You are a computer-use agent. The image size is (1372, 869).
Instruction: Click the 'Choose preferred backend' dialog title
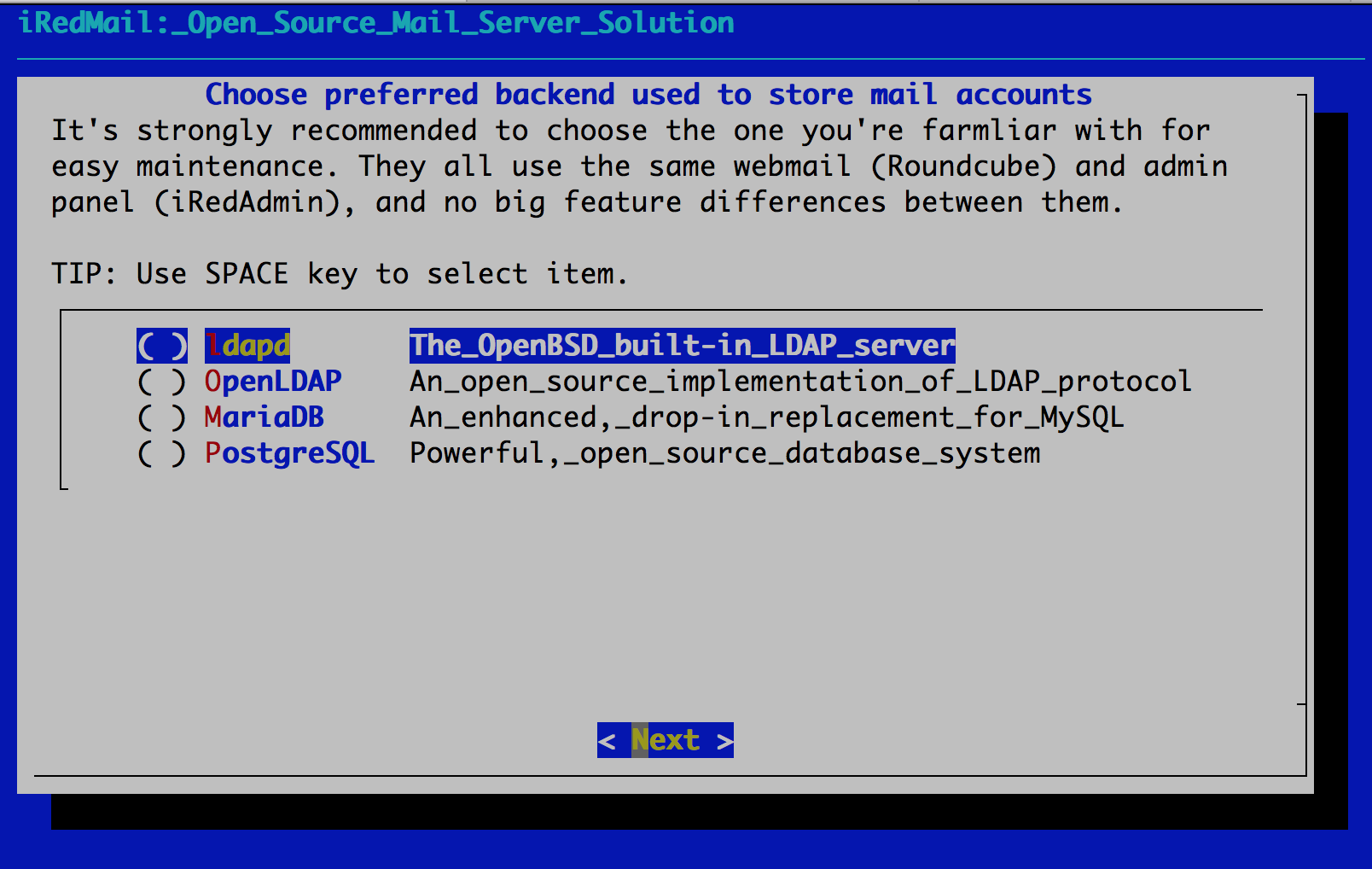pyautogui.click(x=648, y=95)
